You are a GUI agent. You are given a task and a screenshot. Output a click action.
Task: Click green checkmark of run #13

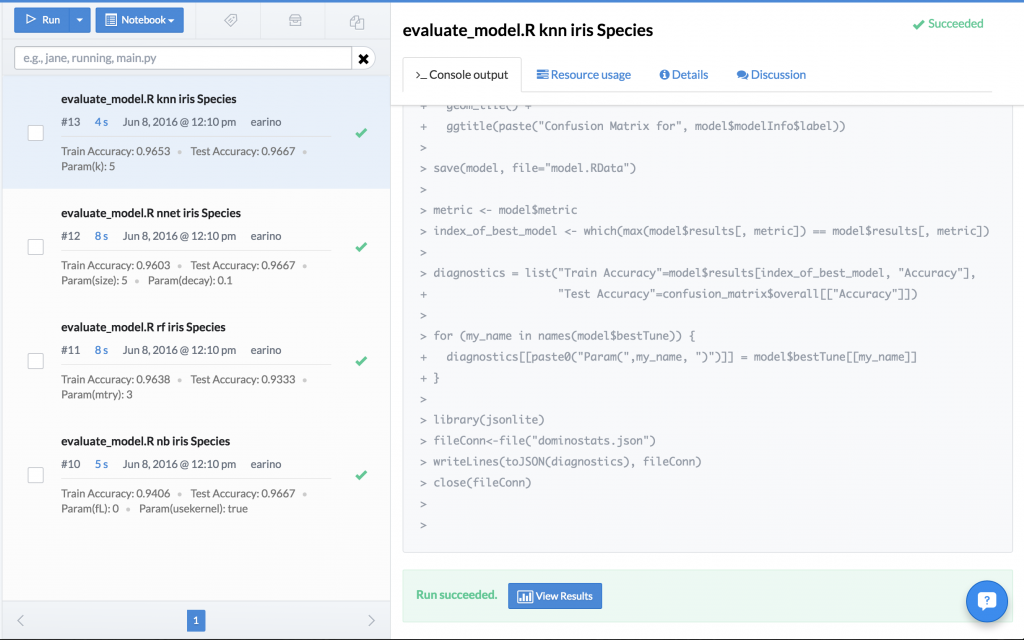[361, 133]
